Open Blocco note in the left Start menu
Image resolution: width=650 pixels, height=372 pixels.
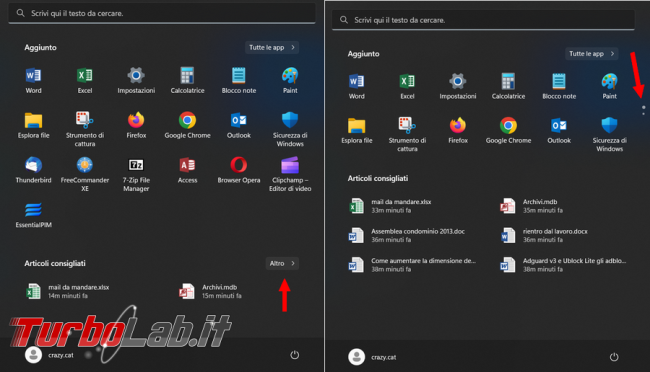coord(239,80)
